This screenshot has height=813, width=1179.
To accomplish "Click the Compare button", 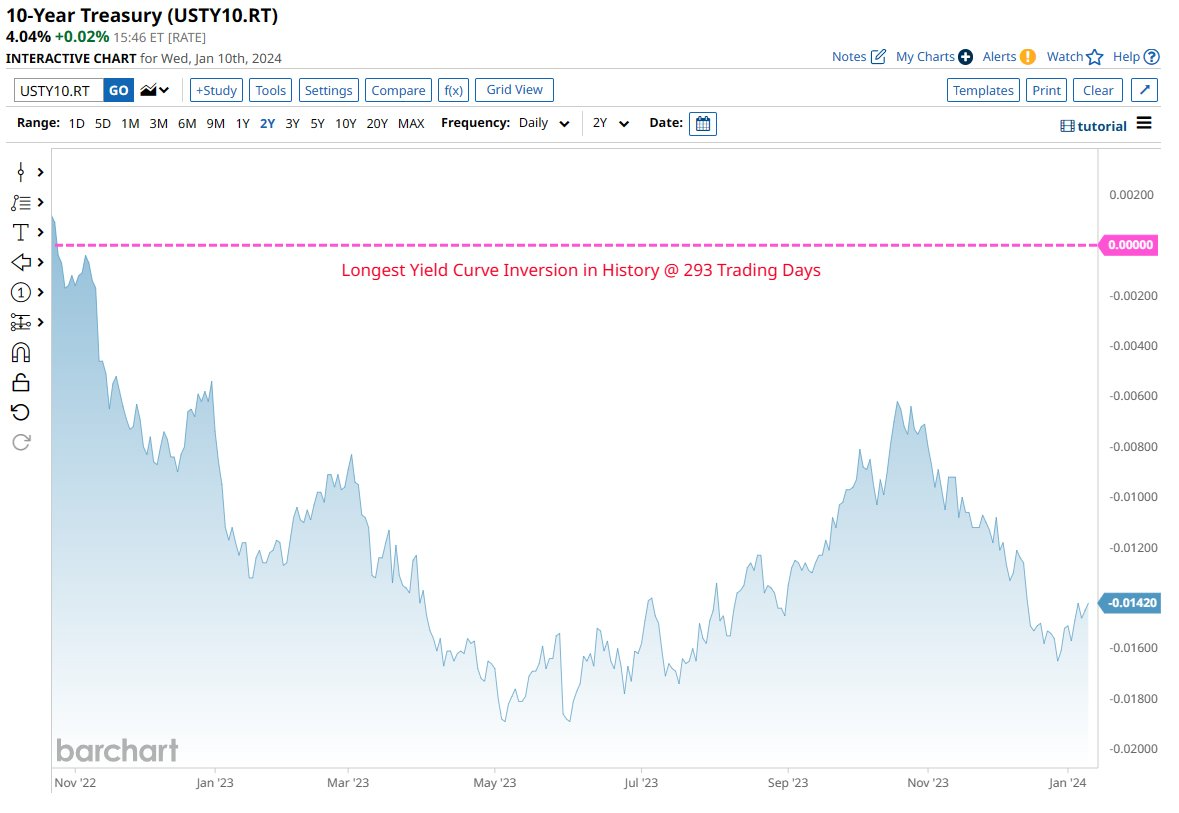I will [399, 90].
